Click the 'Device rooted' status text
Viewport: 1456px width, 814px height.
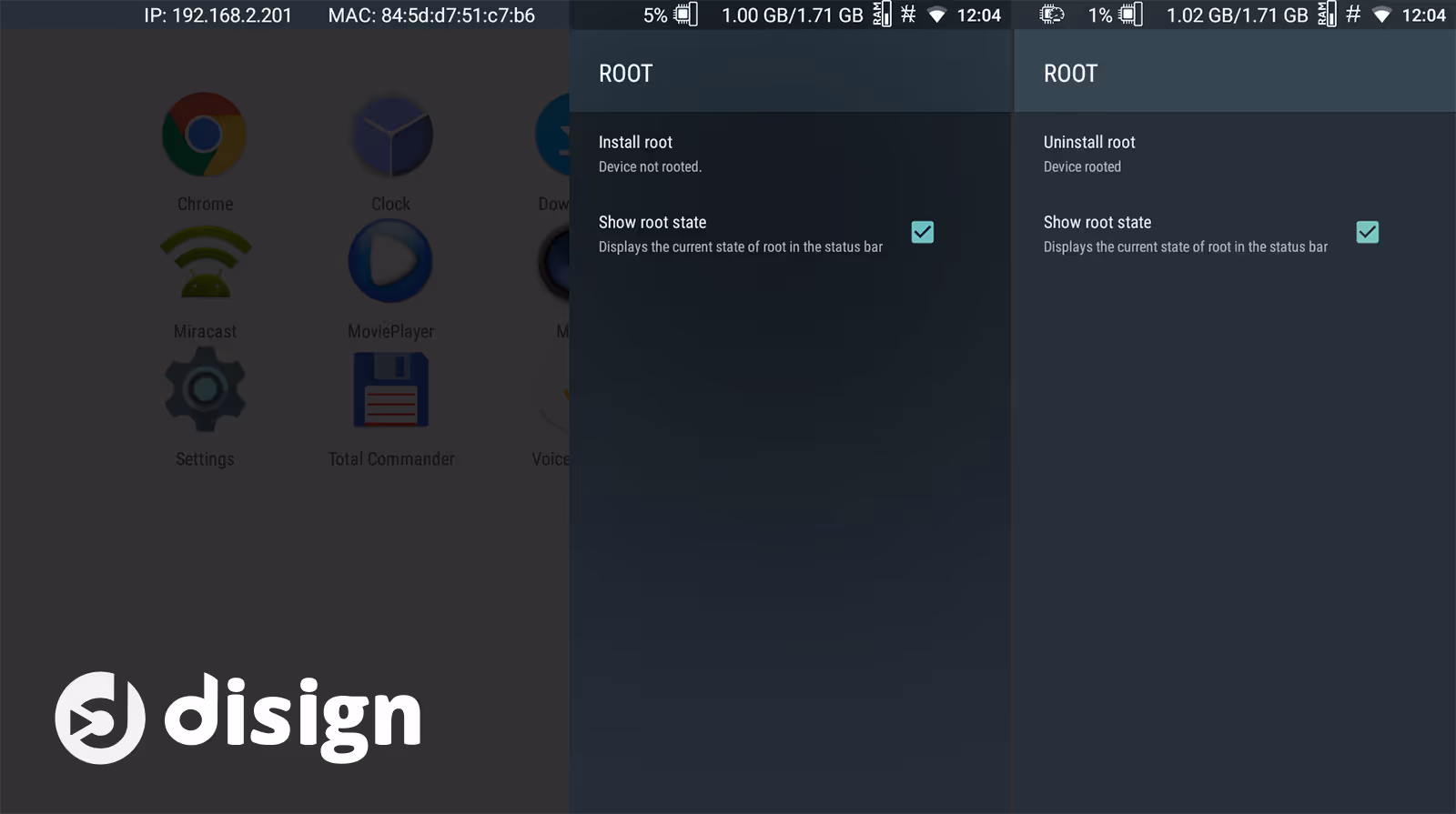1082,166
